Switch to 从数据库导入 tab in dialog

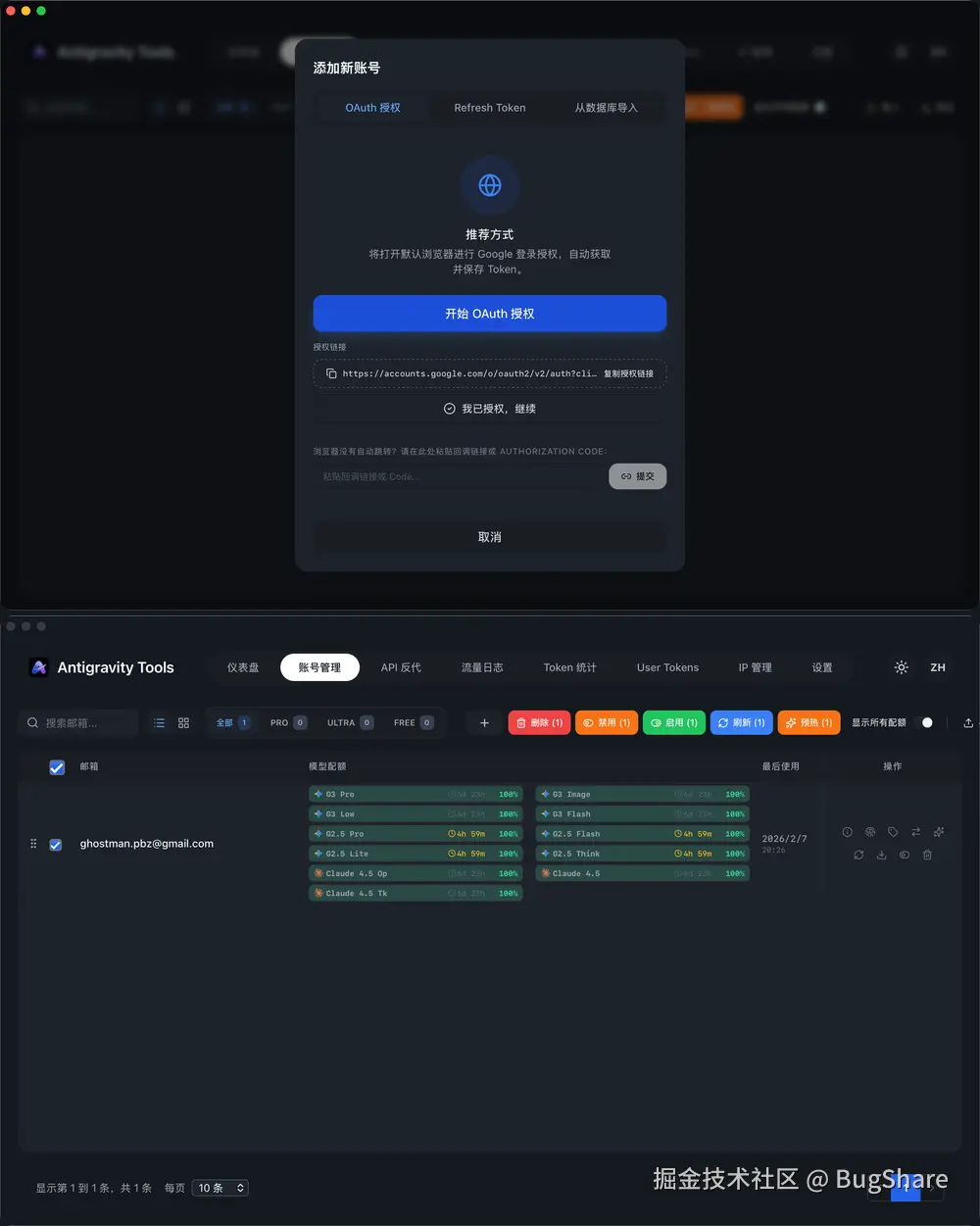pos(606,108)
